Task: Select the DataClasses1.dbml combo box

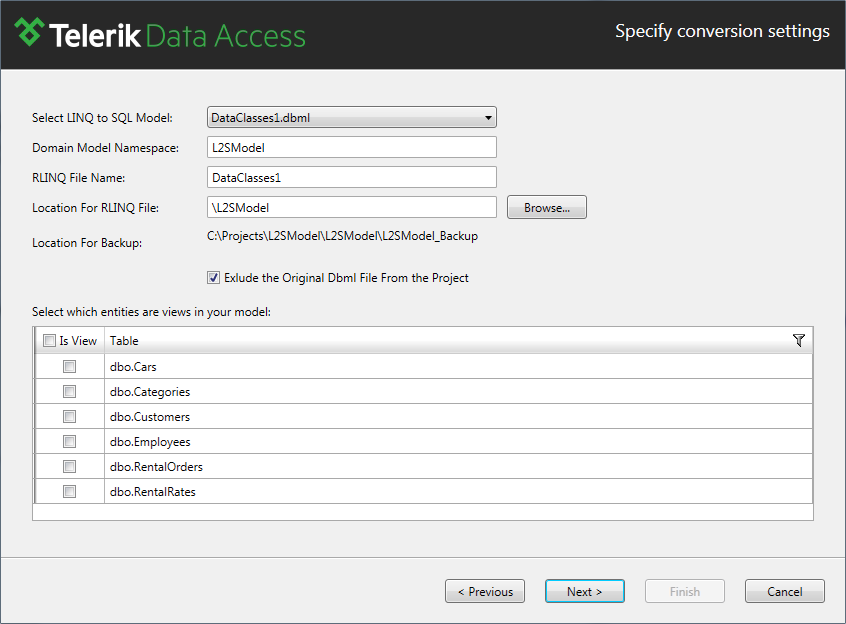Action: (352, 118)
